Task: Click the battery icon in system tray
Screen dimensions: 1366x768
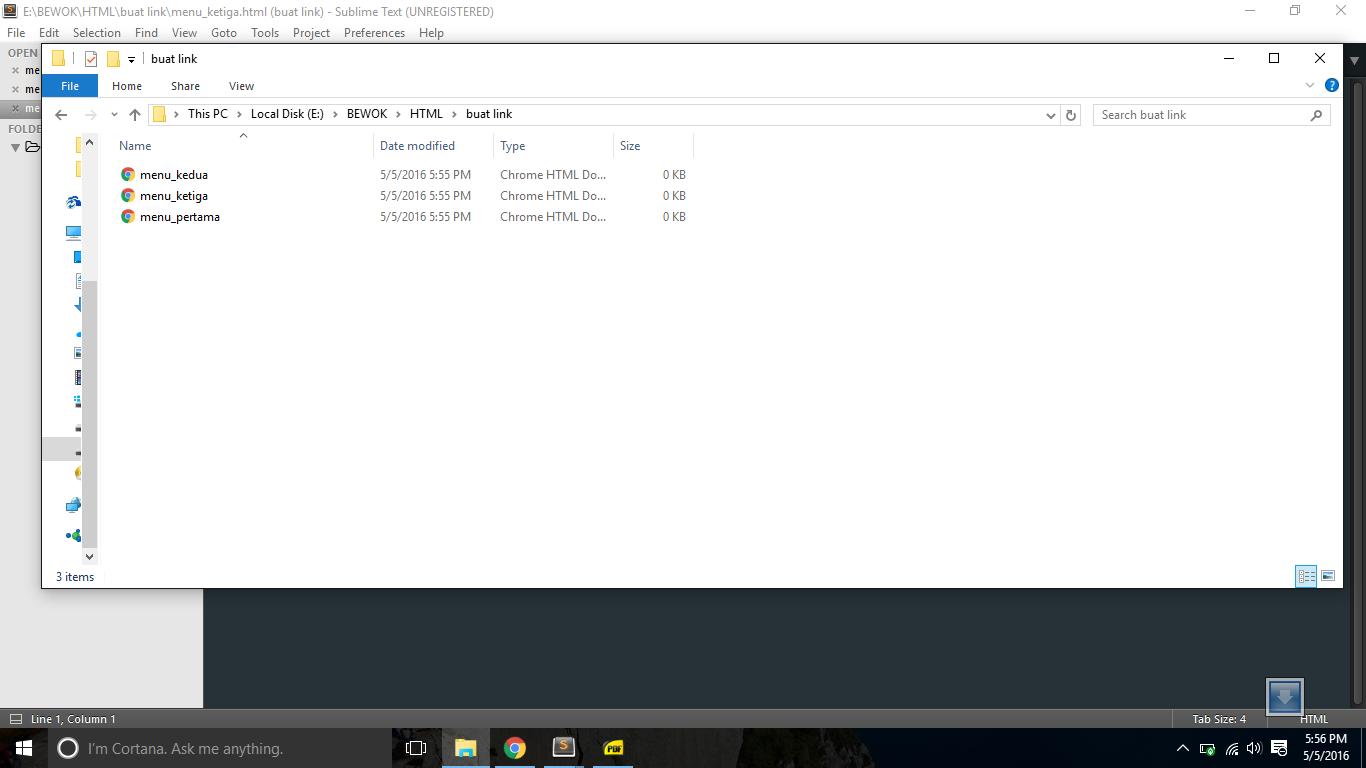Action: click(1208, 748)
